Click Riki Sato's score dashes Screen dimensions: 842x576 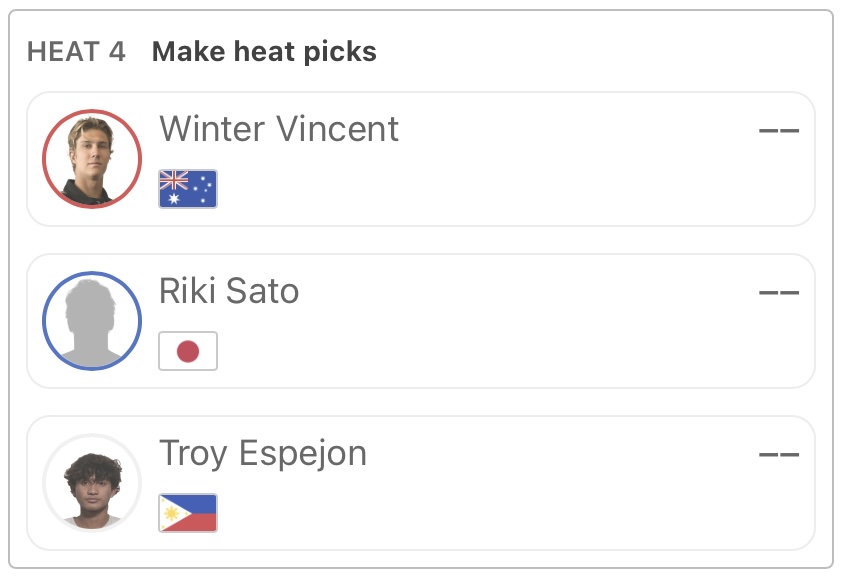tap(779, 292)
